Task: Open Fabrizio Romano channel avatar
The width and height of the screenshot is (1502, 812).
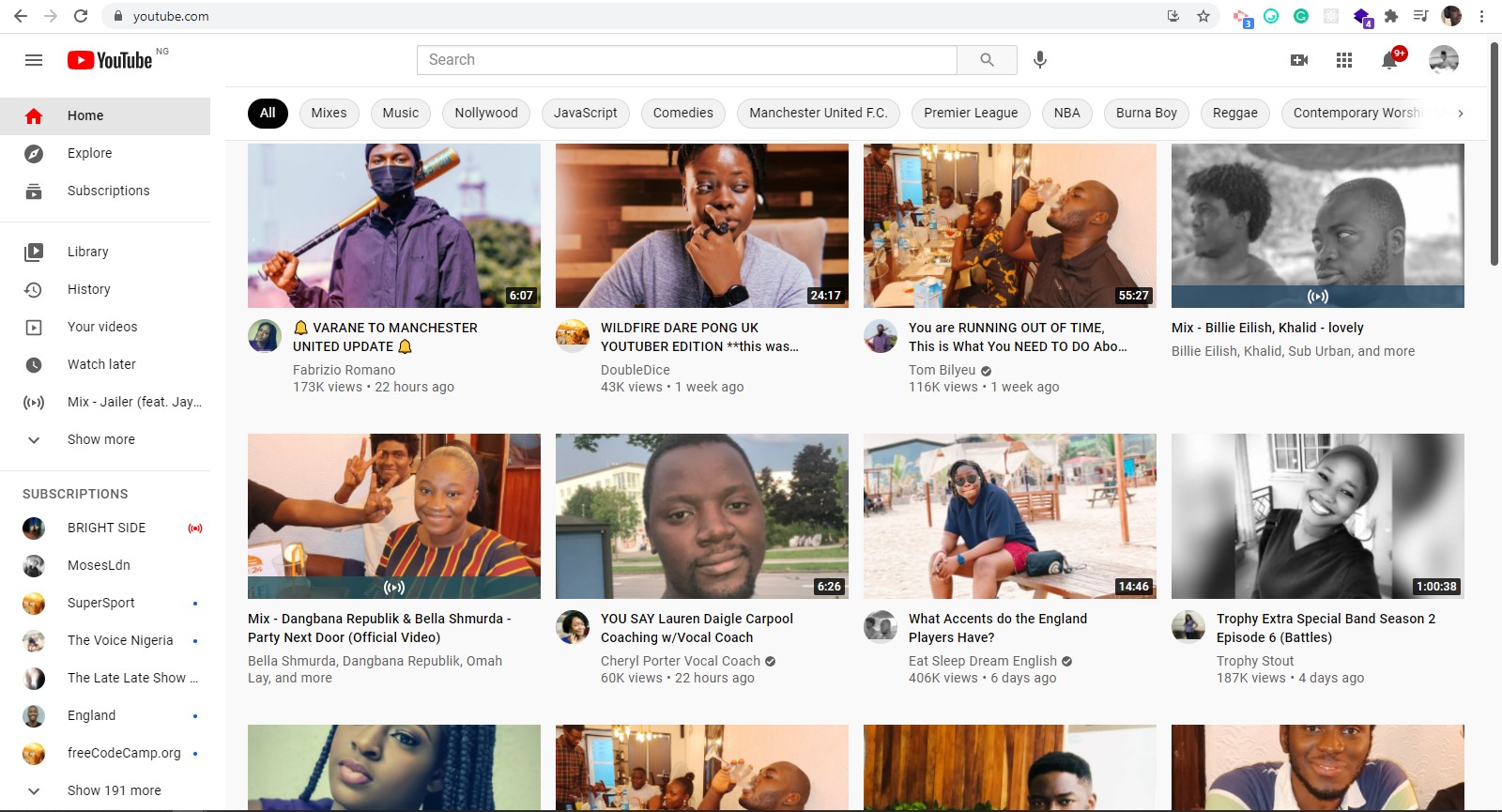Action: 265,336
